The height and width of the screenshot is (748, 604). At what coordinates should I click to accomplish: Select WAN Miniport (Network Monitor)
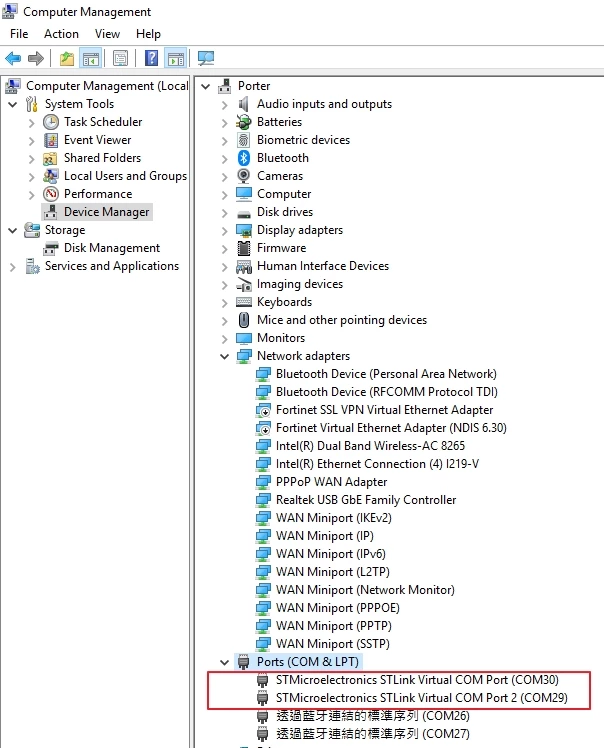click(x=365, y=590)
